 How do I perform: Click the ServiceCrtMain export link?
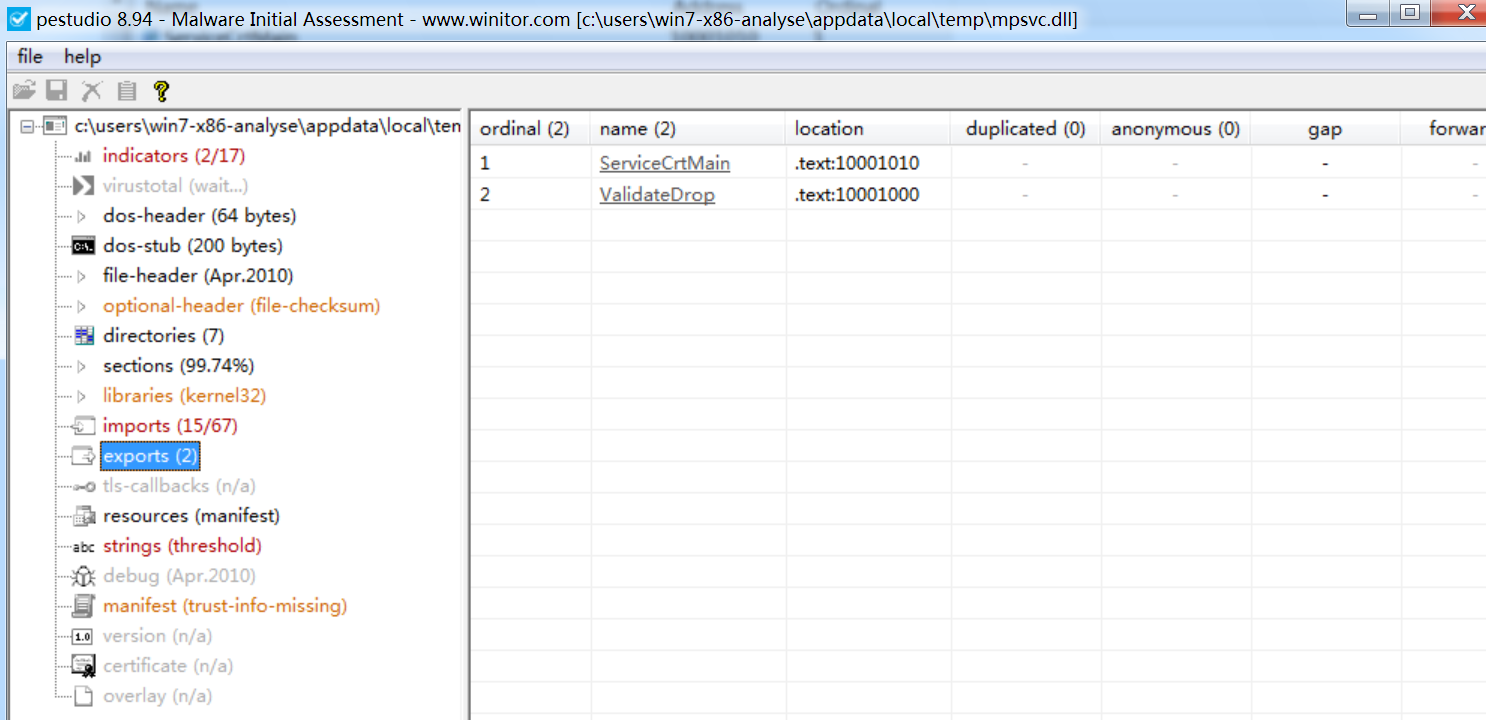(665, 163)
